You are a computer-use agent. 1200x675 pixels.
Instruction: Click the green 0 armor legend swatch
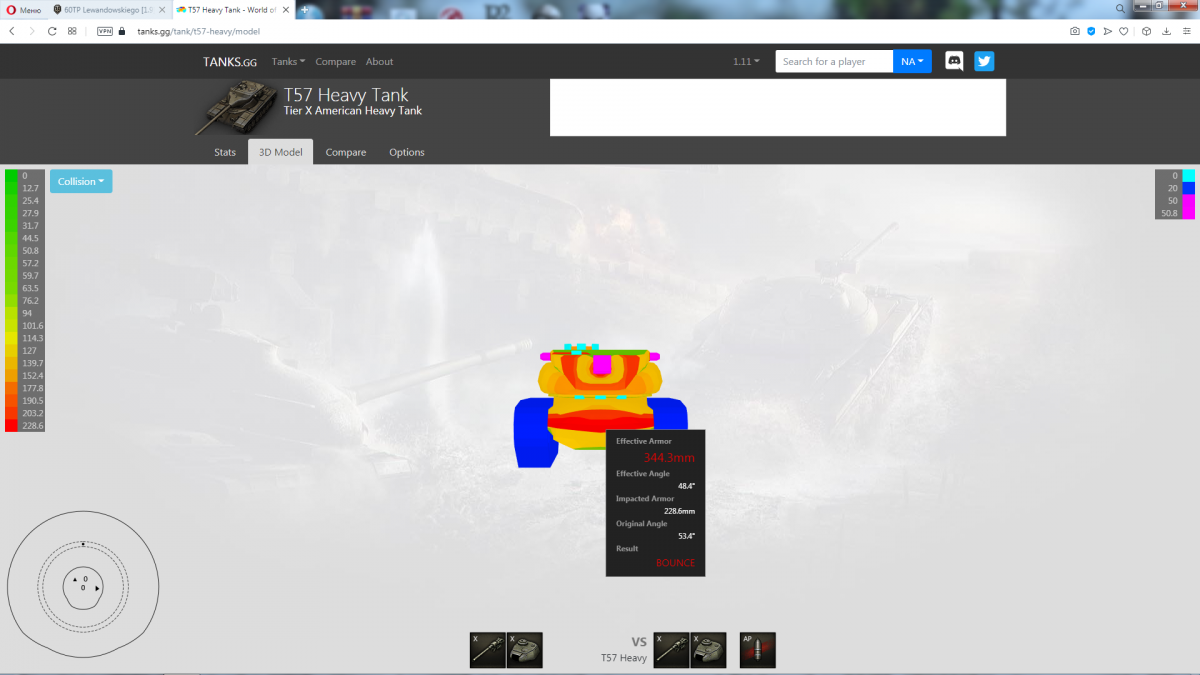tap(11, 175)
